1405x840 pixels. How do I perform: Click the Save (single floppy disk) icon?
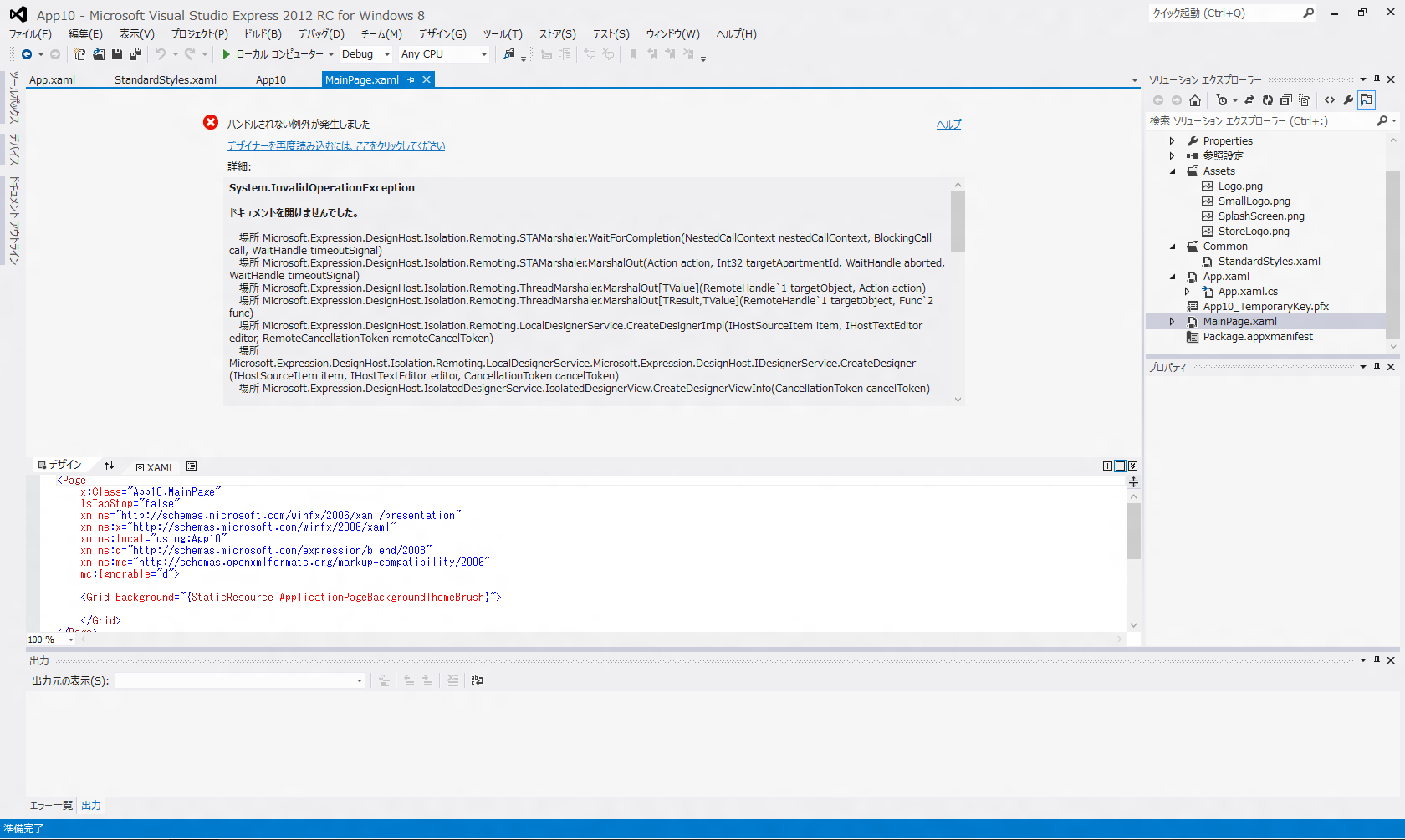click(x=117, y=54)
